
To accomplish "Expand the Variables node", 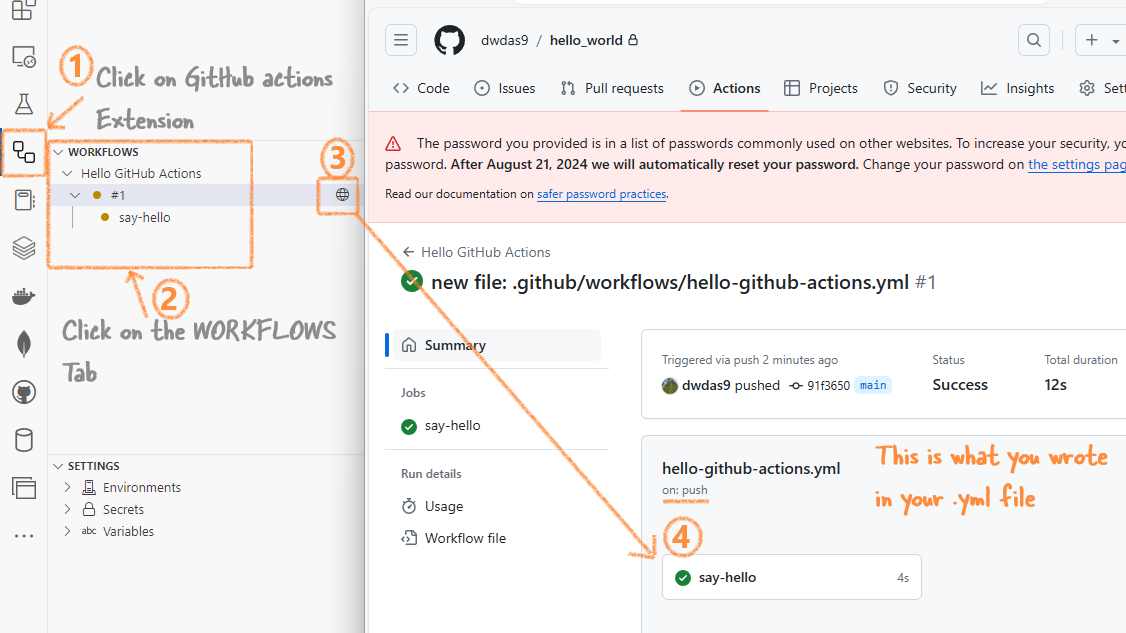I will point(68,532).
